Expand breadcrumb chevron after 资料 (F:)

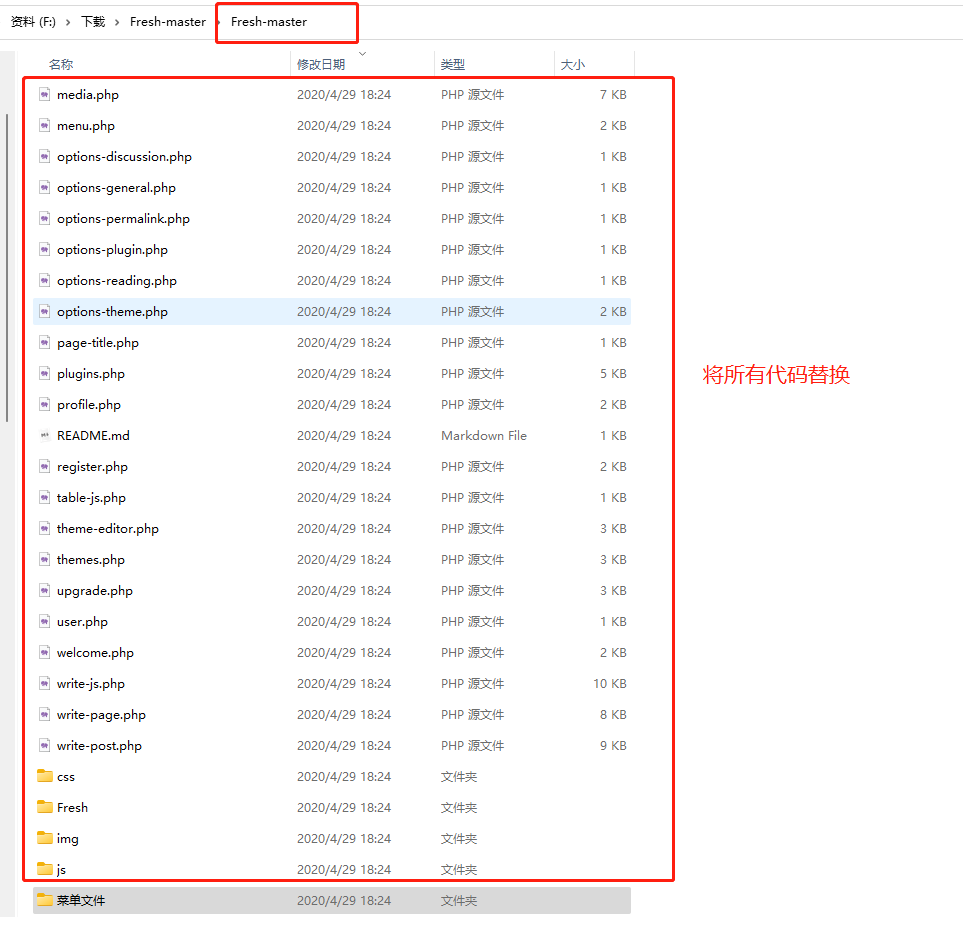click(68, 22)
